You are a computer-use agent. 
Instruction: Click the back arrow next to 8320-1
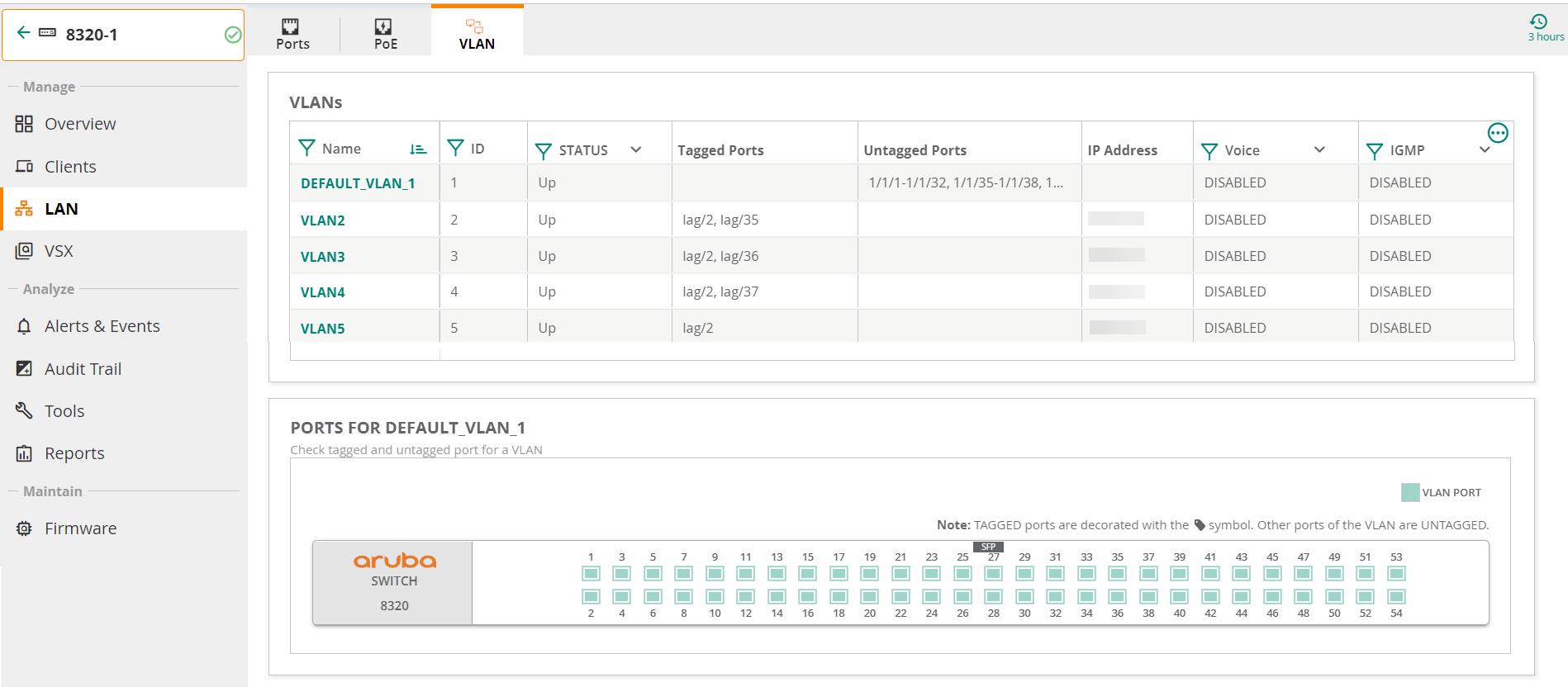(24, 33)
